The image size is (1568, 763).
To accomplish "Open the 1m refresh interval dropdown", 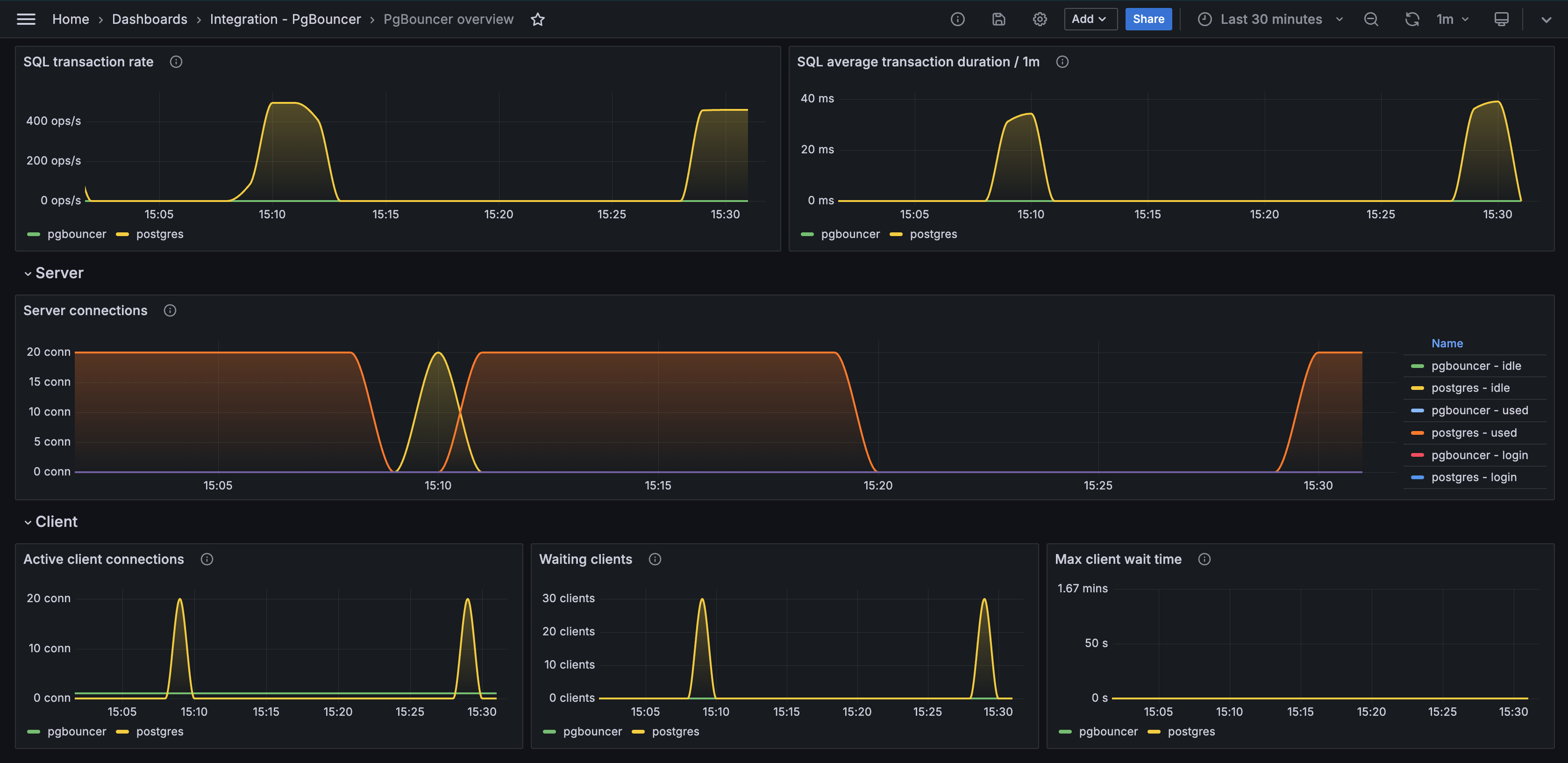I will [1452, 20].
